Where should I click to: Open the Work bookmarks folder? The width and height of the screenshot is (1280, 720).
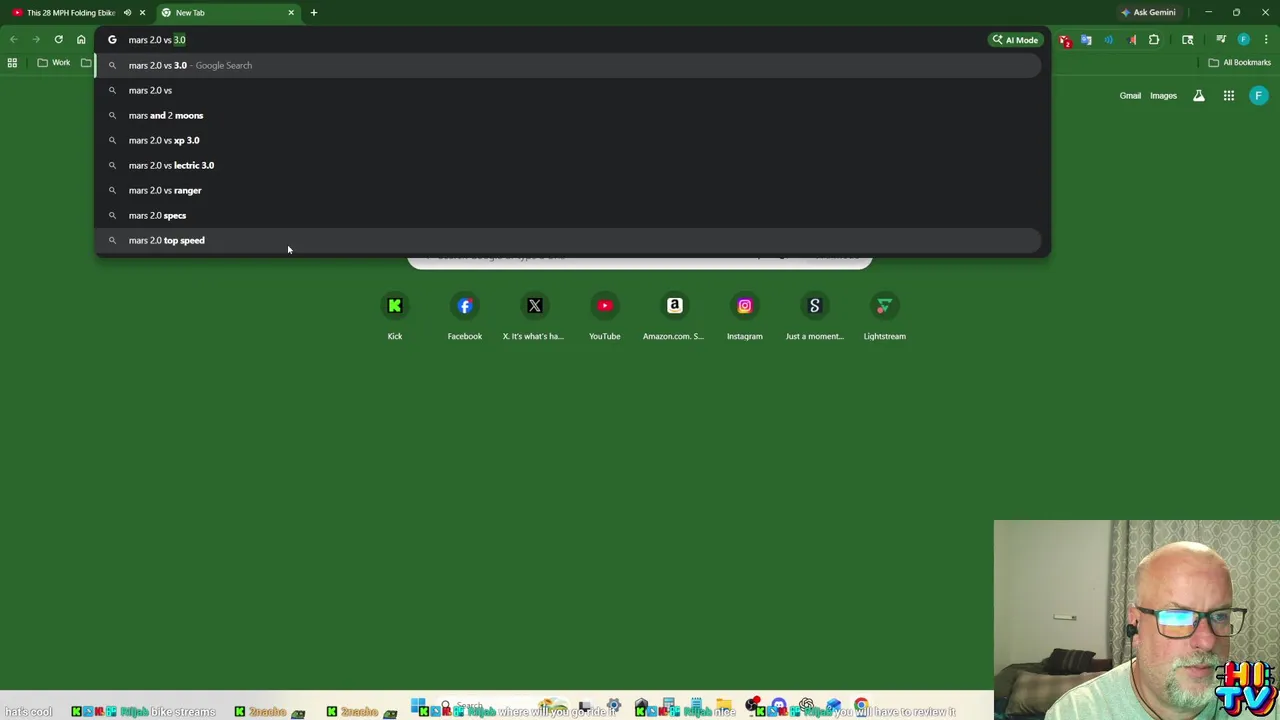coord(54,63)
